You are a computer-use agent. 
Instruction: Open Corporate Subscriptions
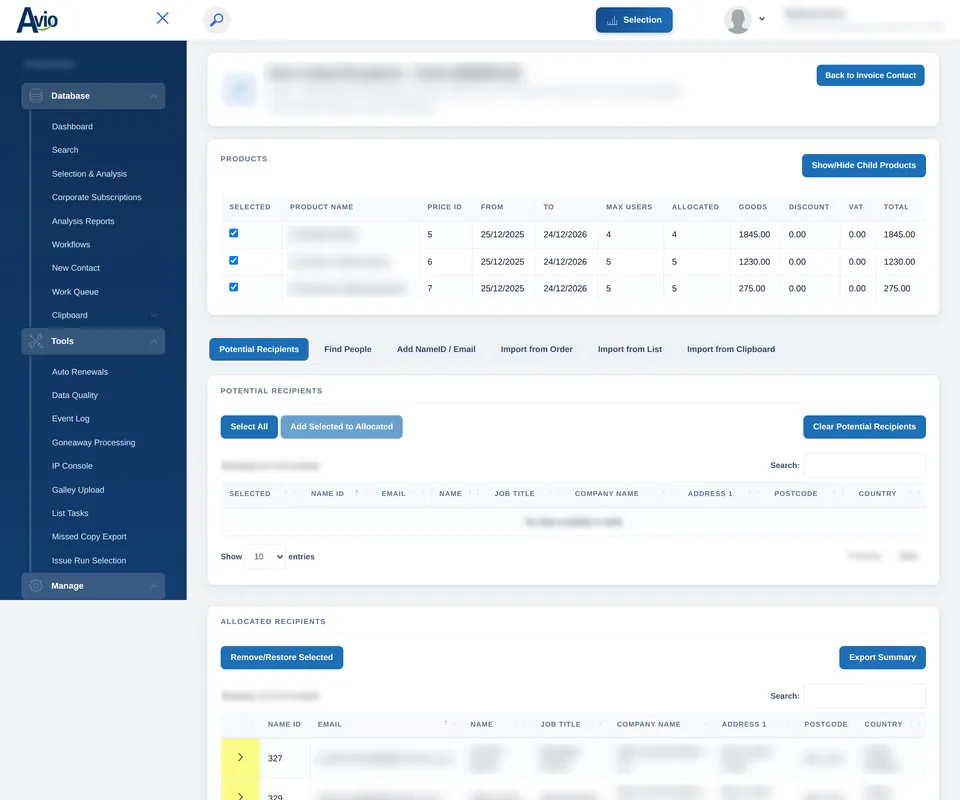pyautogui.click(x=96, y=197)
